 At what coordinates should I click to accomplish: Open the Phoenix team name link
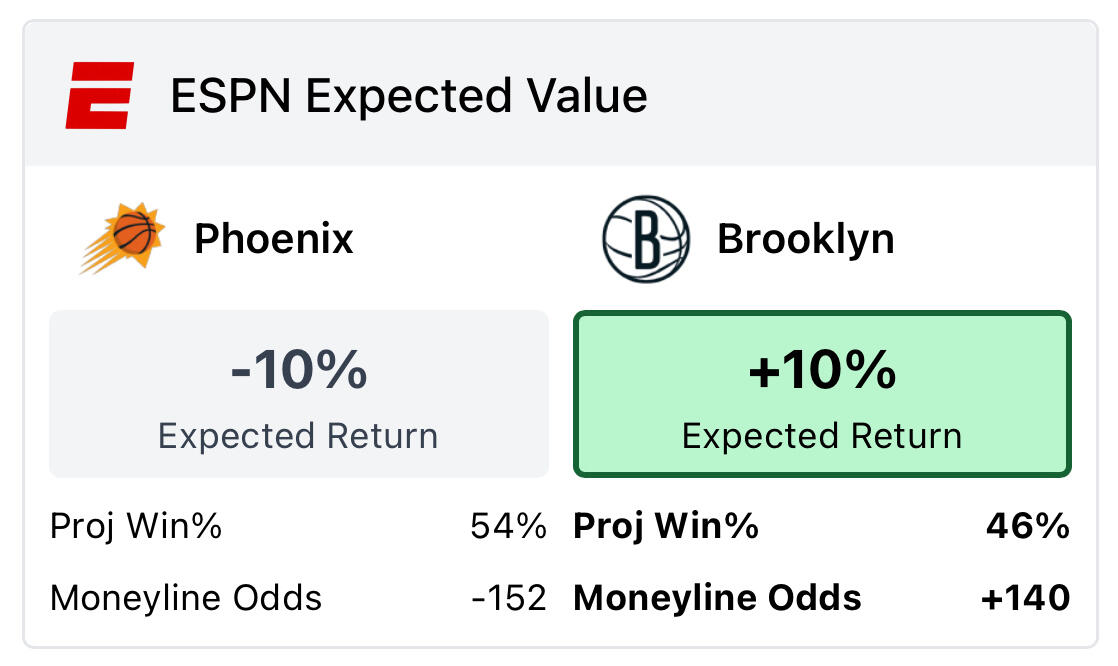pyautogui.click(x=273, y=239)
